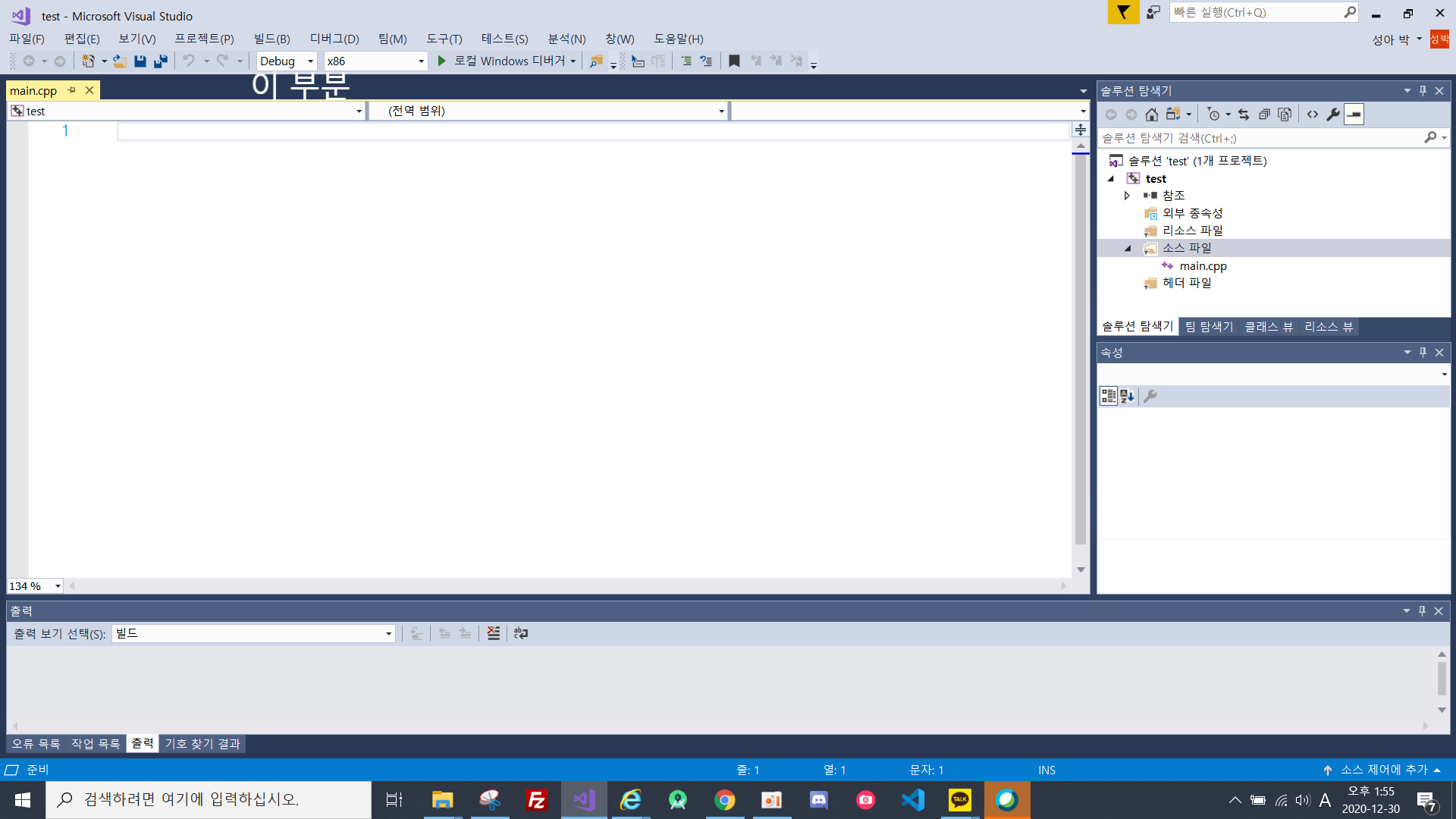The height and width of the screenshot is (819, 1456).
Task: Toggle the preview selected items button
Action: 1354,115
